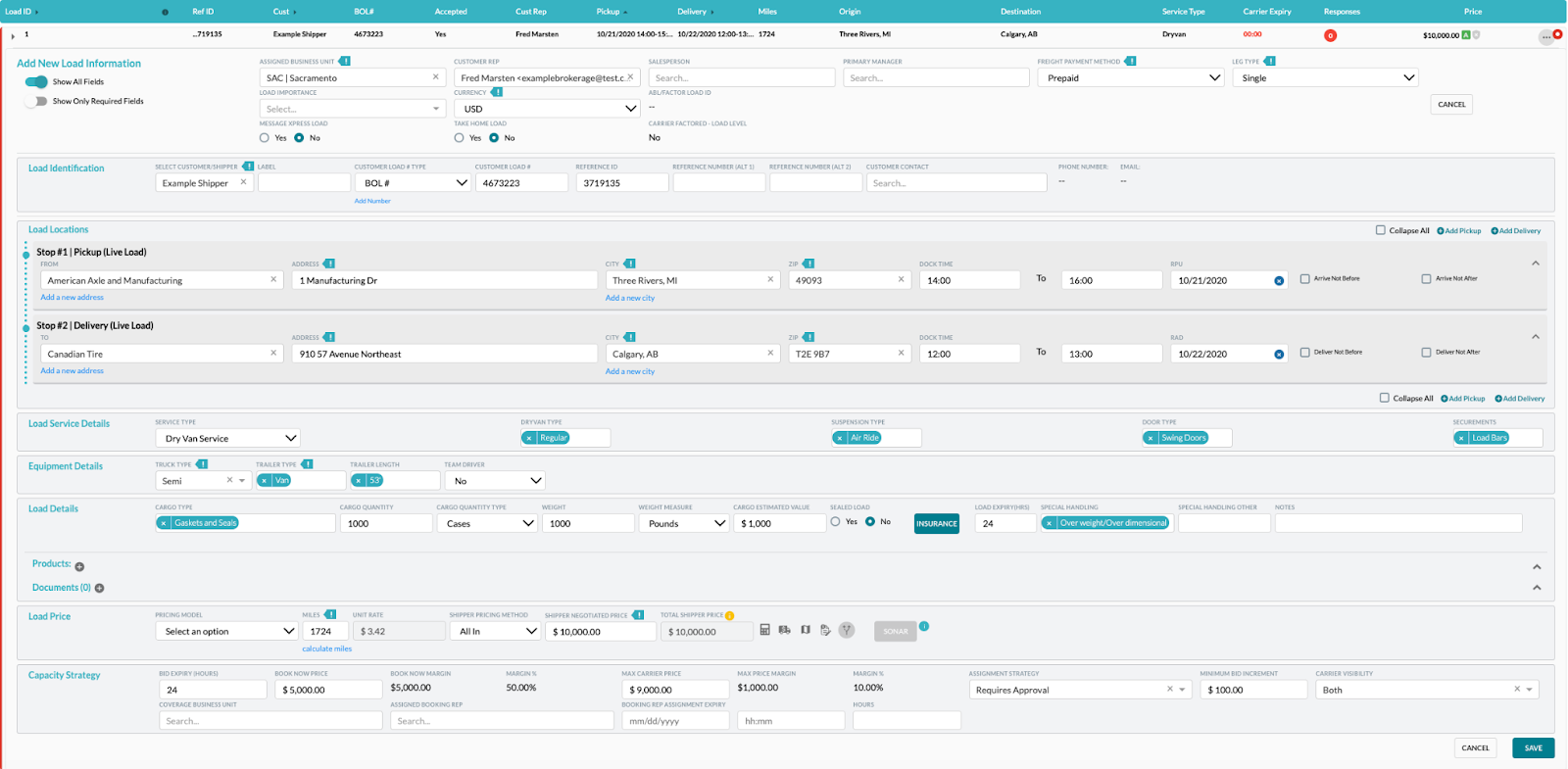This screenshot has width=1568, height=769.
Task: Click the Insurance button
Action: (x=937, y=523)
